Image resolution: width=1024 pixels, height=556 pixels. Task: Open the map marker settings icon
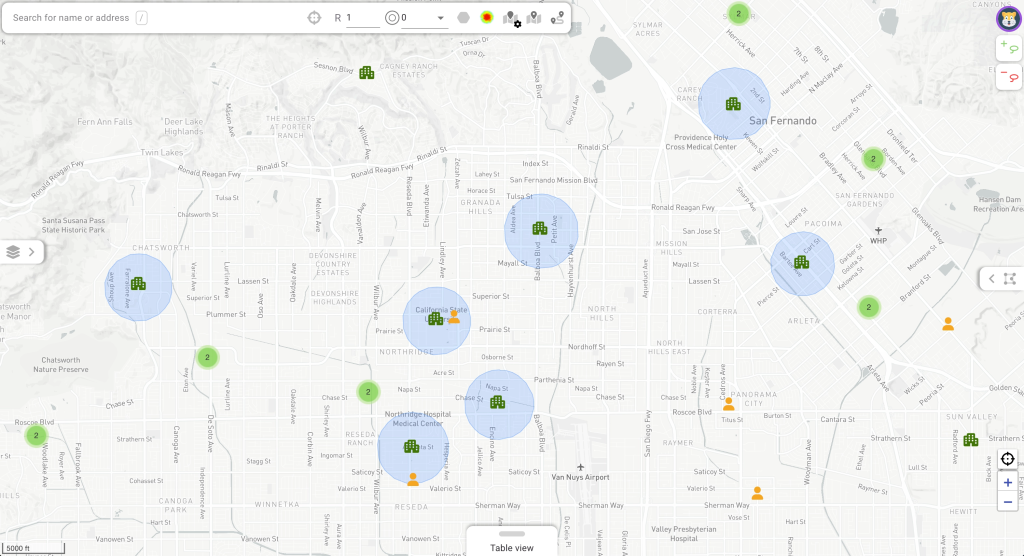tap(512, 18)
